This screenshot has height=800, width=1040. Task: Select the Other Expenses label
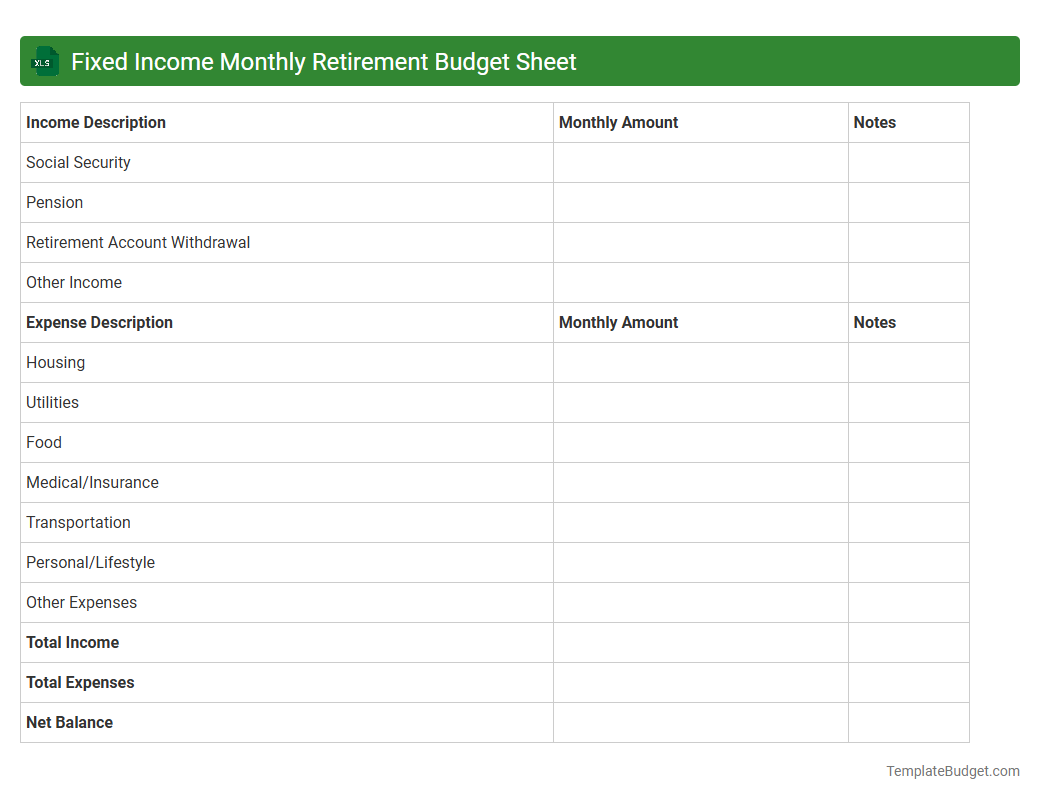[x=82, y=602]
